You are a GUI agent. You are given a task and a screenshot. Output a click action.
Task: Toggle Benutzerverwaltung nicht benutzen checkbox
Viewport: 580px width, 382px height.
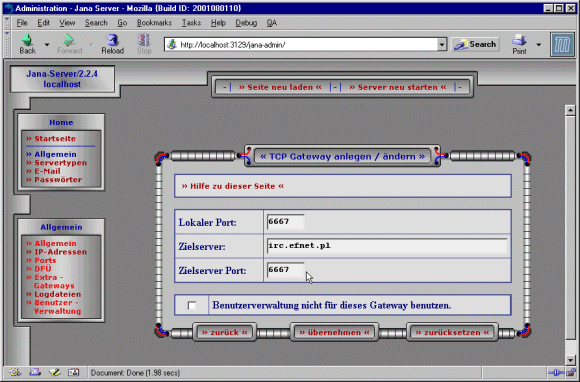[x=192, y=305]
